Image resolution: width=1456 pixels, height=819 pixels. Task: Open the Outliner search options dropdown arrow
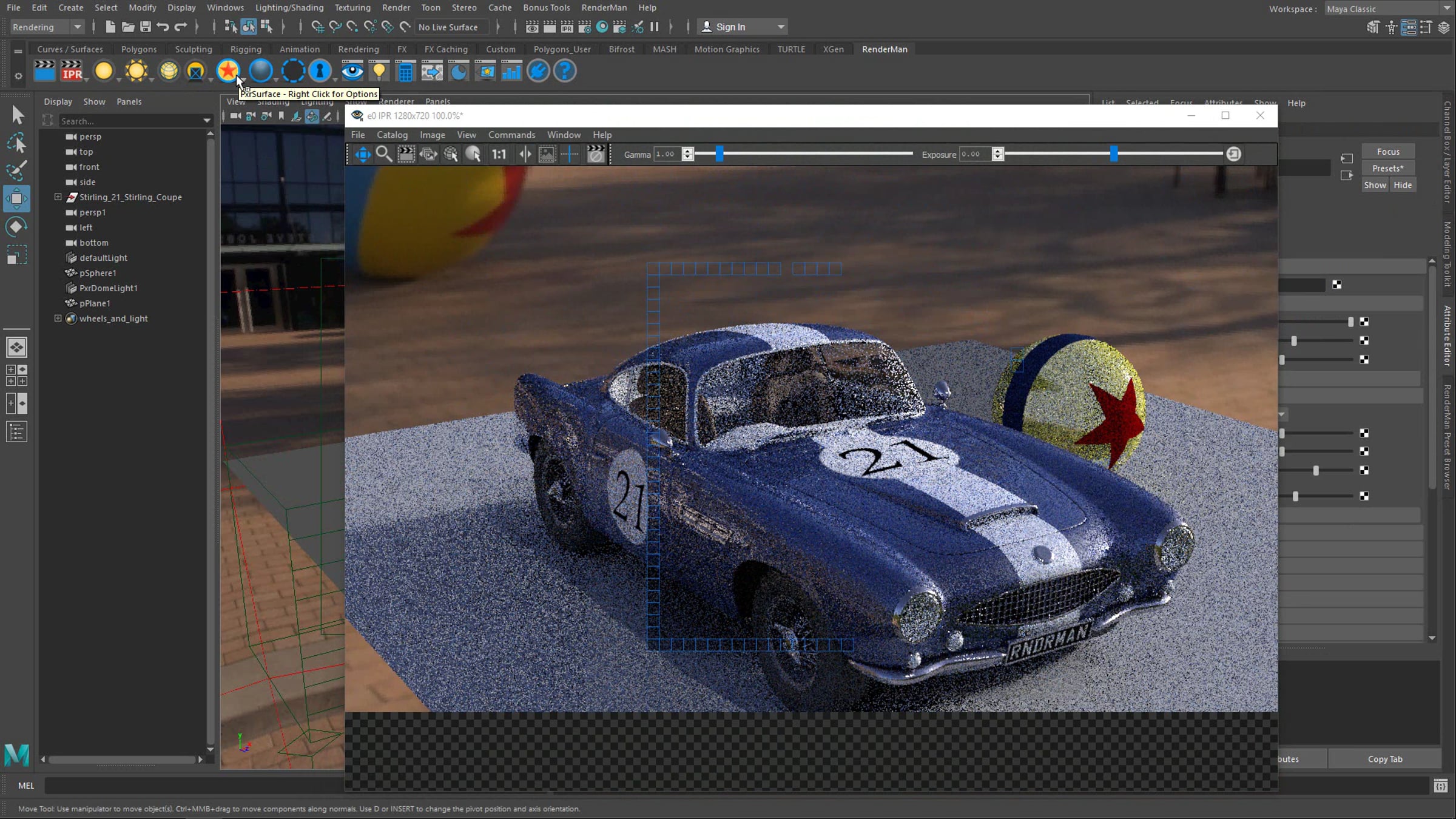[x=207, y=121]
